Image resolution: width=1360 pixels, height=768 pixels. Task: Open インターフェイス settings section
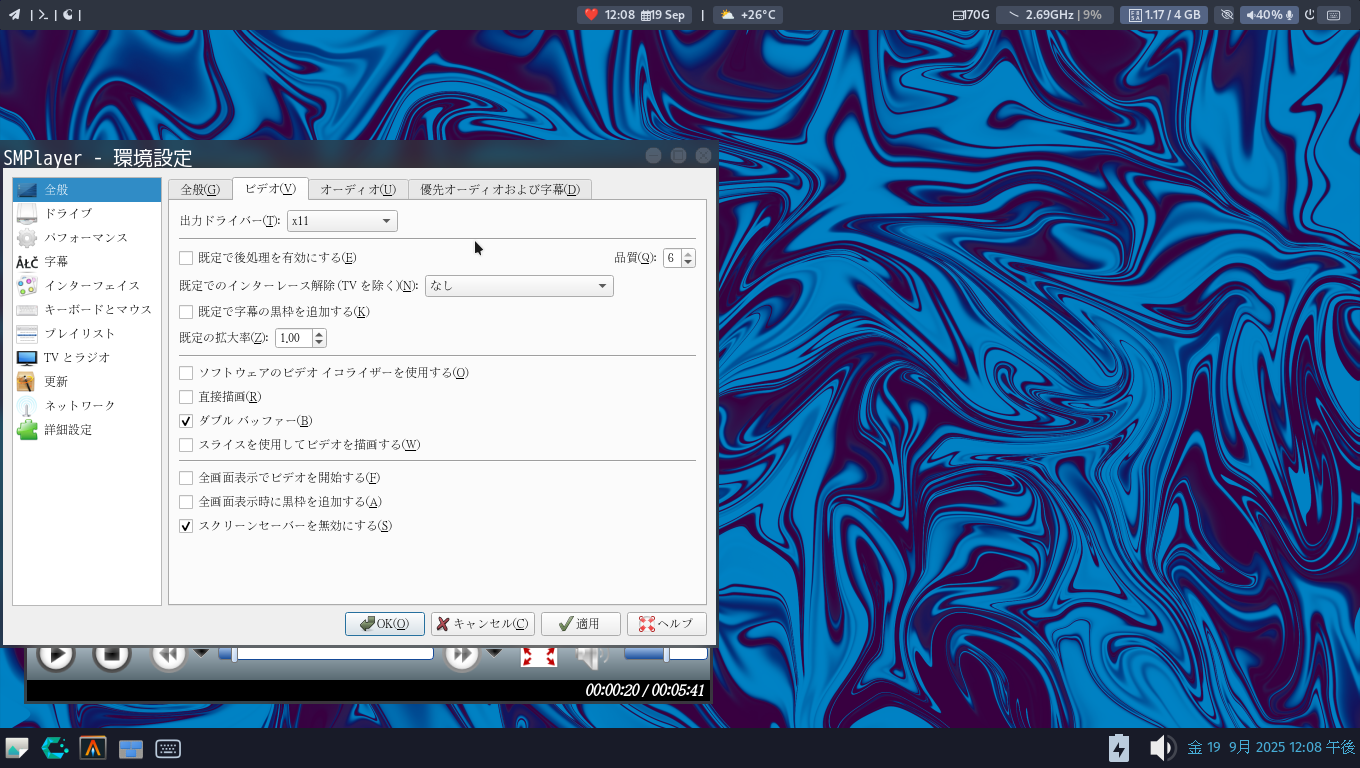pos(87,285)
